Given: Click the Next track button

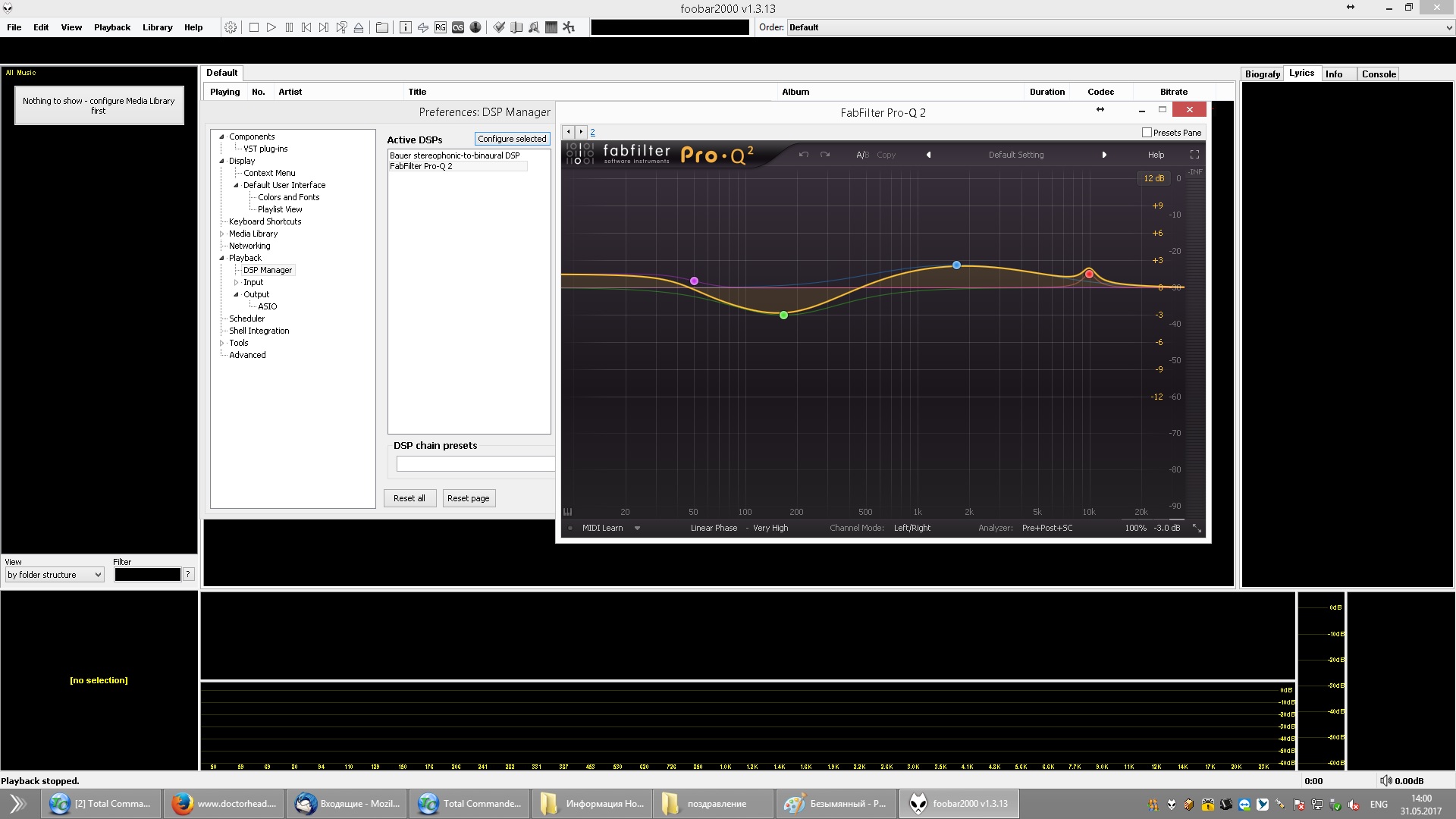Looking at the screenshot, I should [324, 27].
